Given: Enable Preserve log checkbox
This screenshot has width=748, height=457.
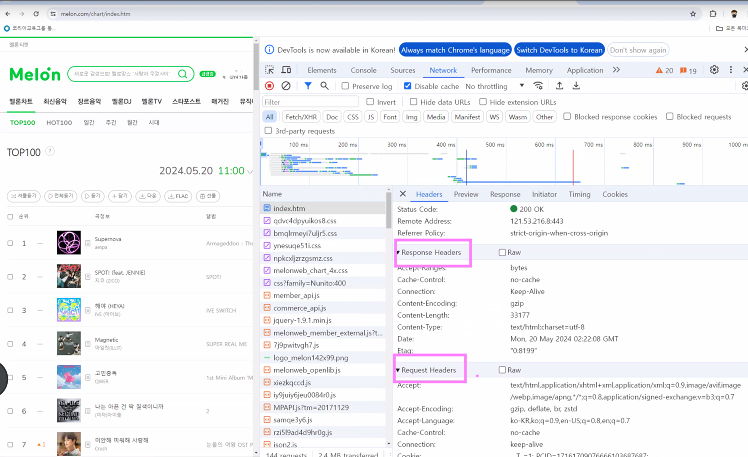Looking at the screenshot, I should coord(345,86).
